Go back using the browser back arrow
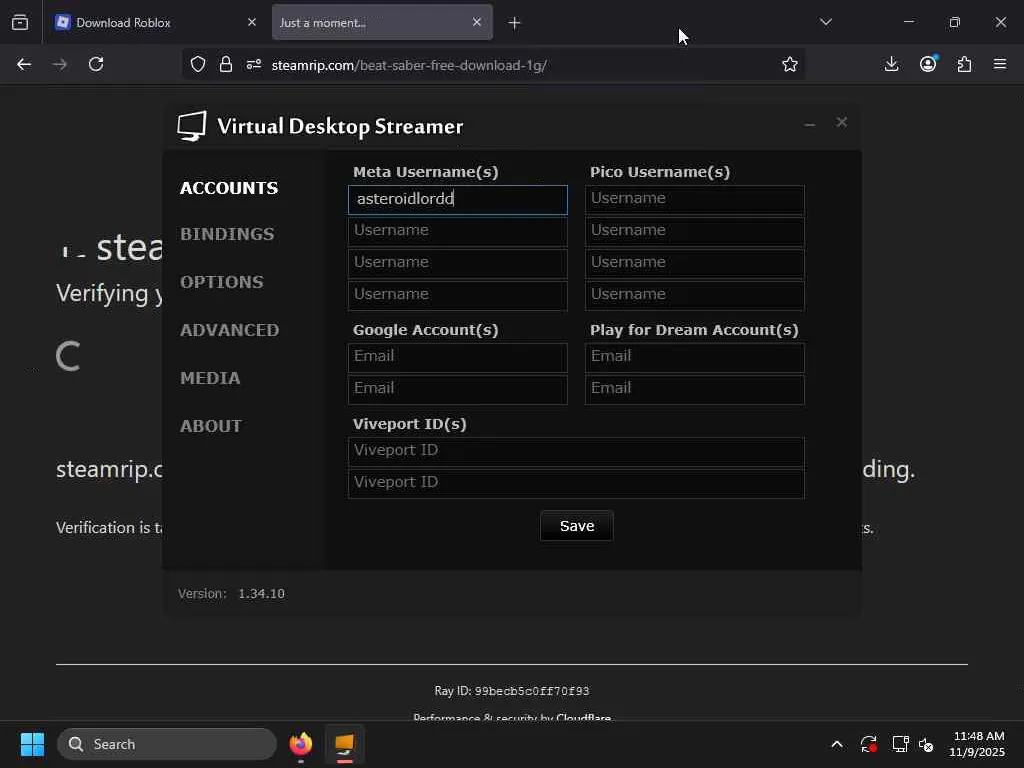The image size is (1024, 768). coord(24,64)
